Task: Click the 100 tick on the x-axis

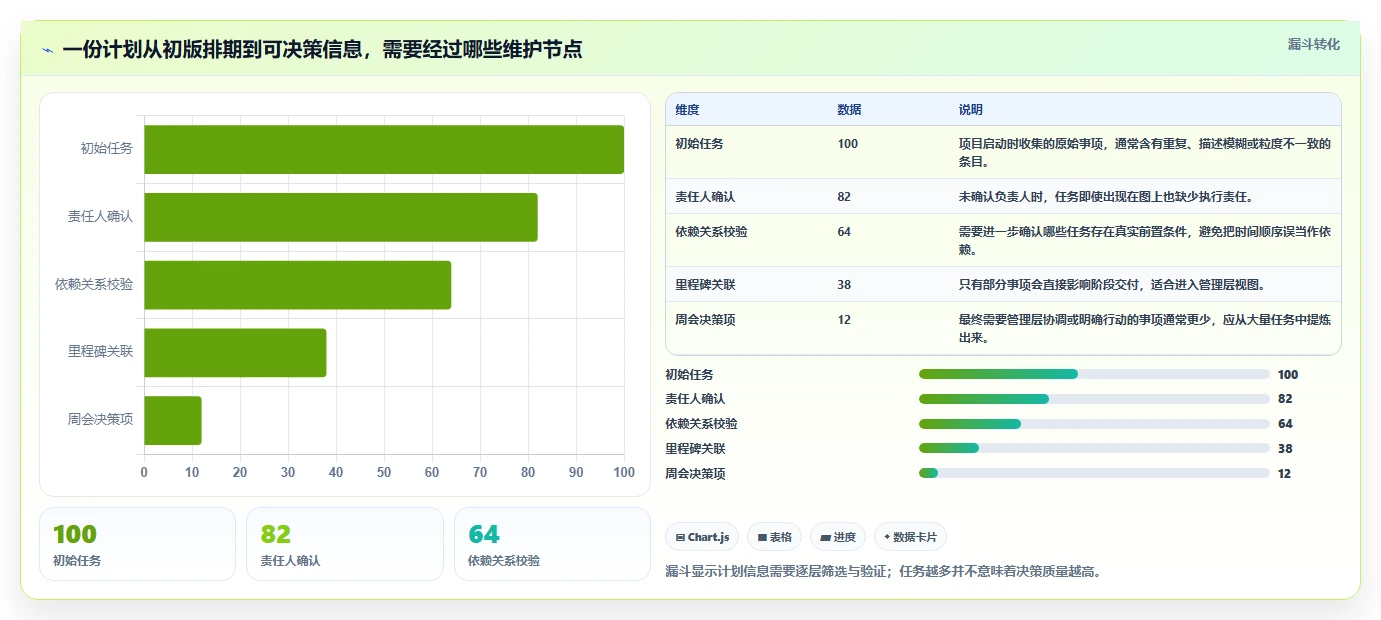Action: [624, 472]
